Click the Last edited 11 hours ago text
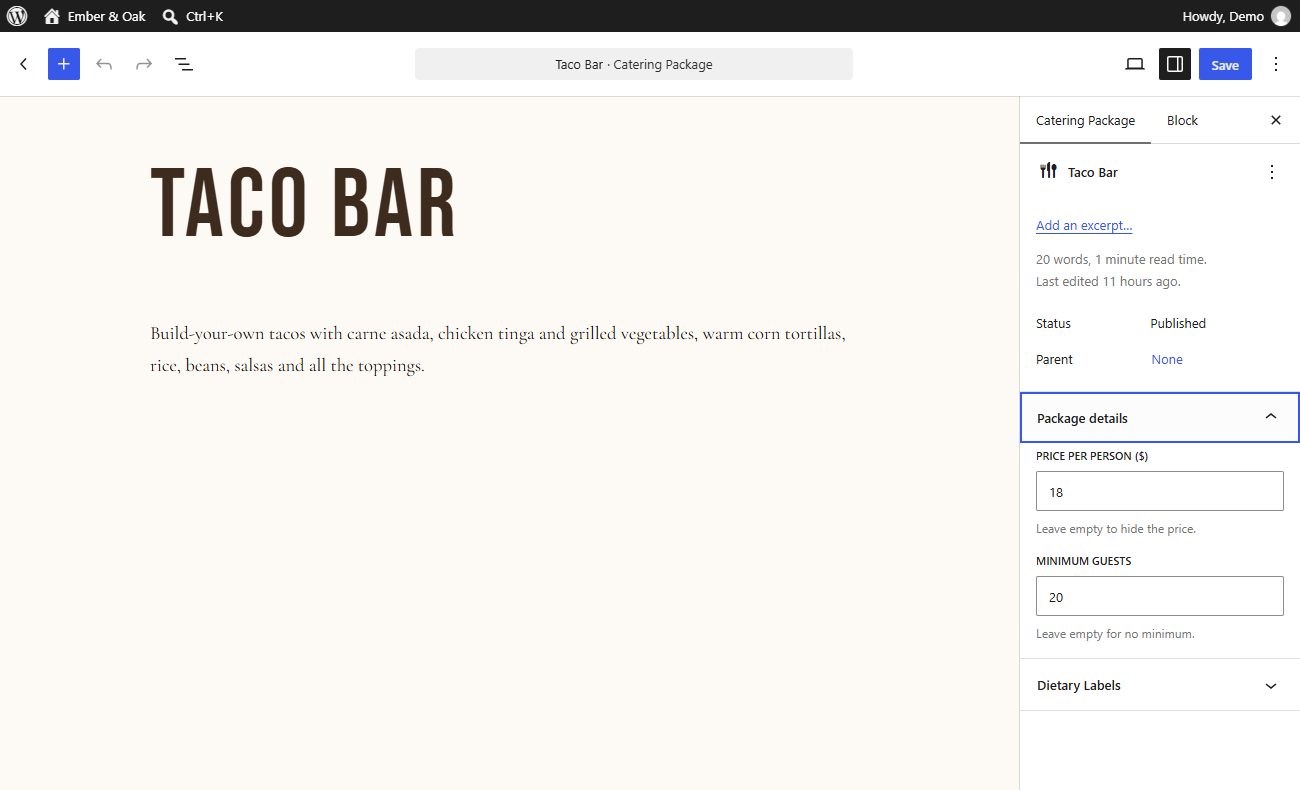Screen dimensions: 1300x790 (x=1108, y=281)
